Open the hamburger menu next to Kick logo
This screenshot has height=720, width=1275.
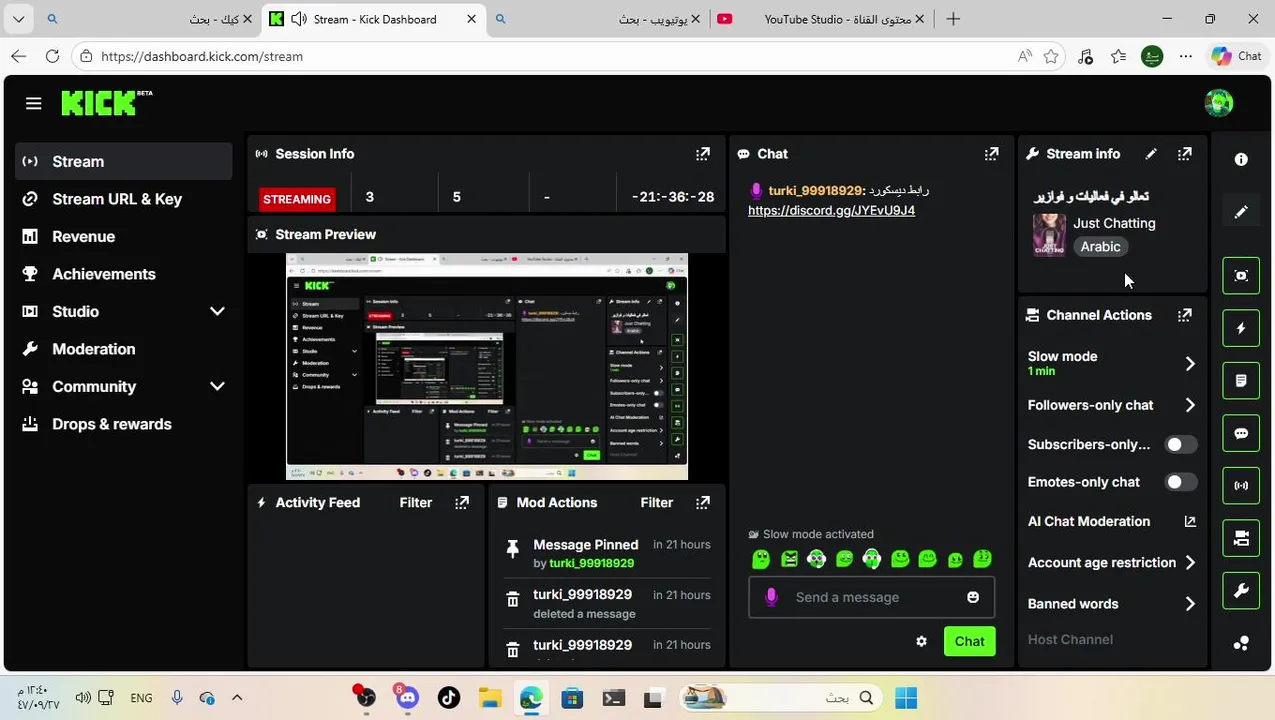click(x=33, y=103)
